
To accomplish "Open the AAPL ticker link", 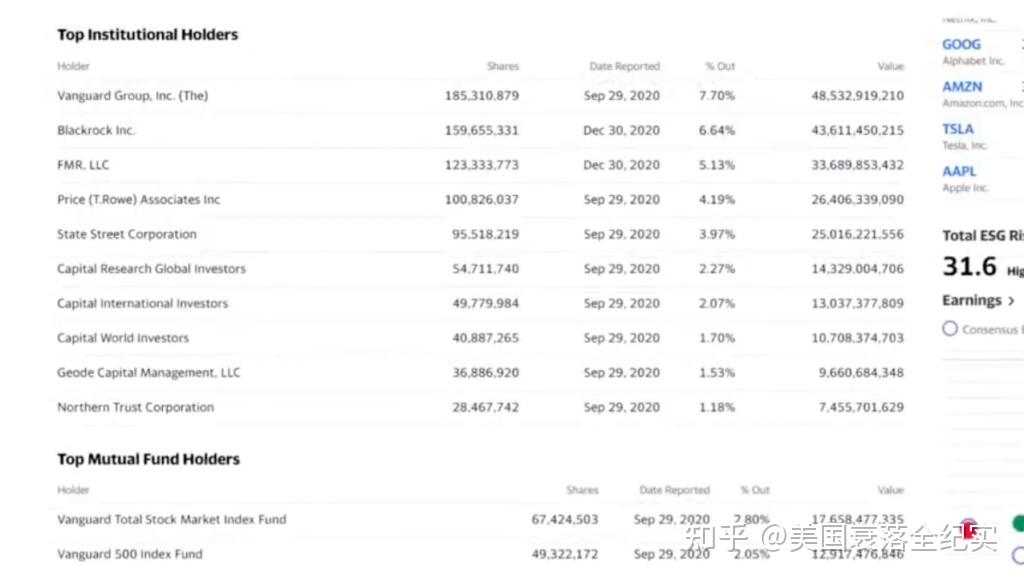I will (x=959, y=172).
